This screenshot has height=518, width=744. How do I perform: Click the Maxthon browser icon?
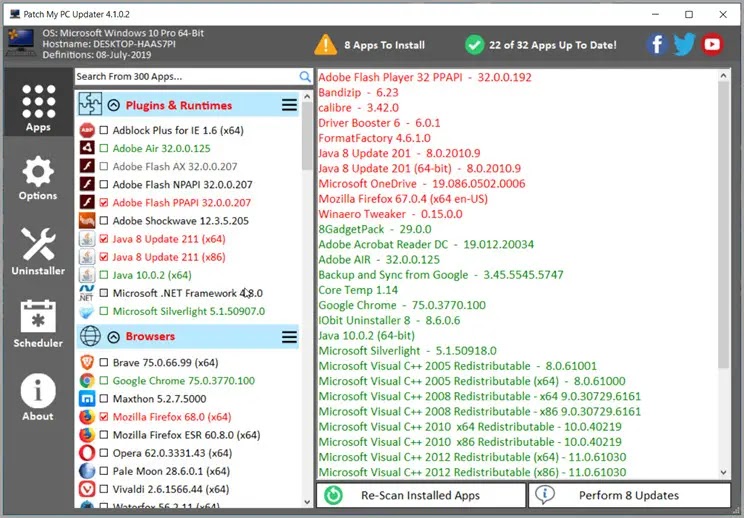[x=87, y=398]
